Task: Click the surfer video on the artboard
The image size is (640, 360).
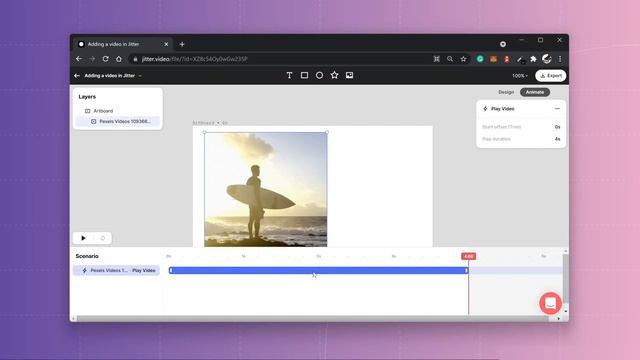Action: pos(266,189)
